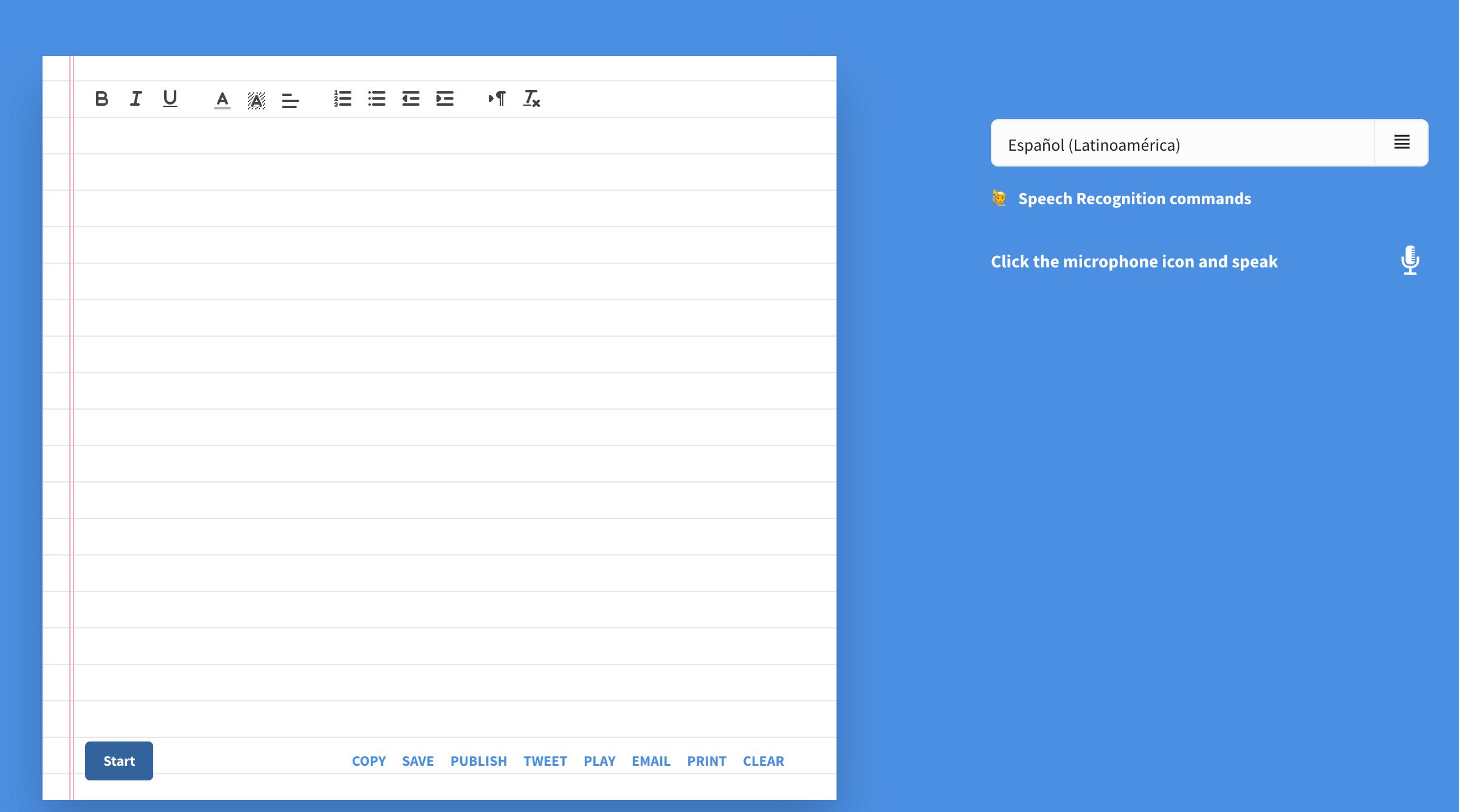Expand the hamburger menu on language bar
Viewport: 1459px width, 812px height.
[x=1402, y=142]
